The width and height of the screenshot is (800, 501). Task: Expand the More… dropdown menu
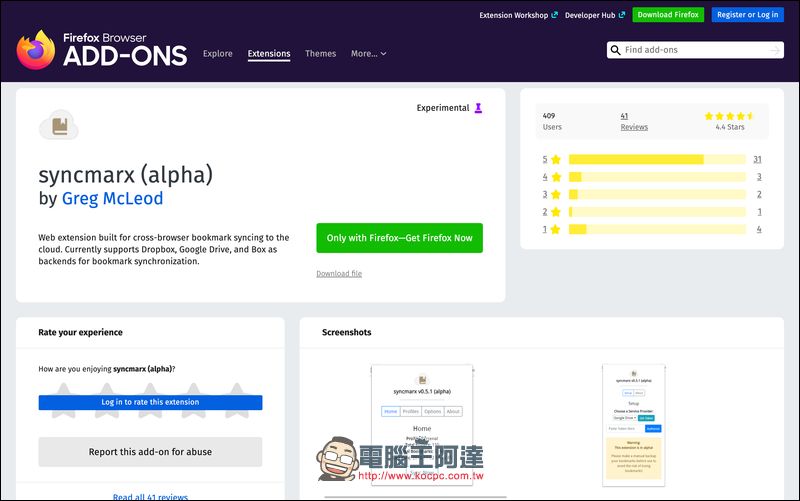(368, 54)
